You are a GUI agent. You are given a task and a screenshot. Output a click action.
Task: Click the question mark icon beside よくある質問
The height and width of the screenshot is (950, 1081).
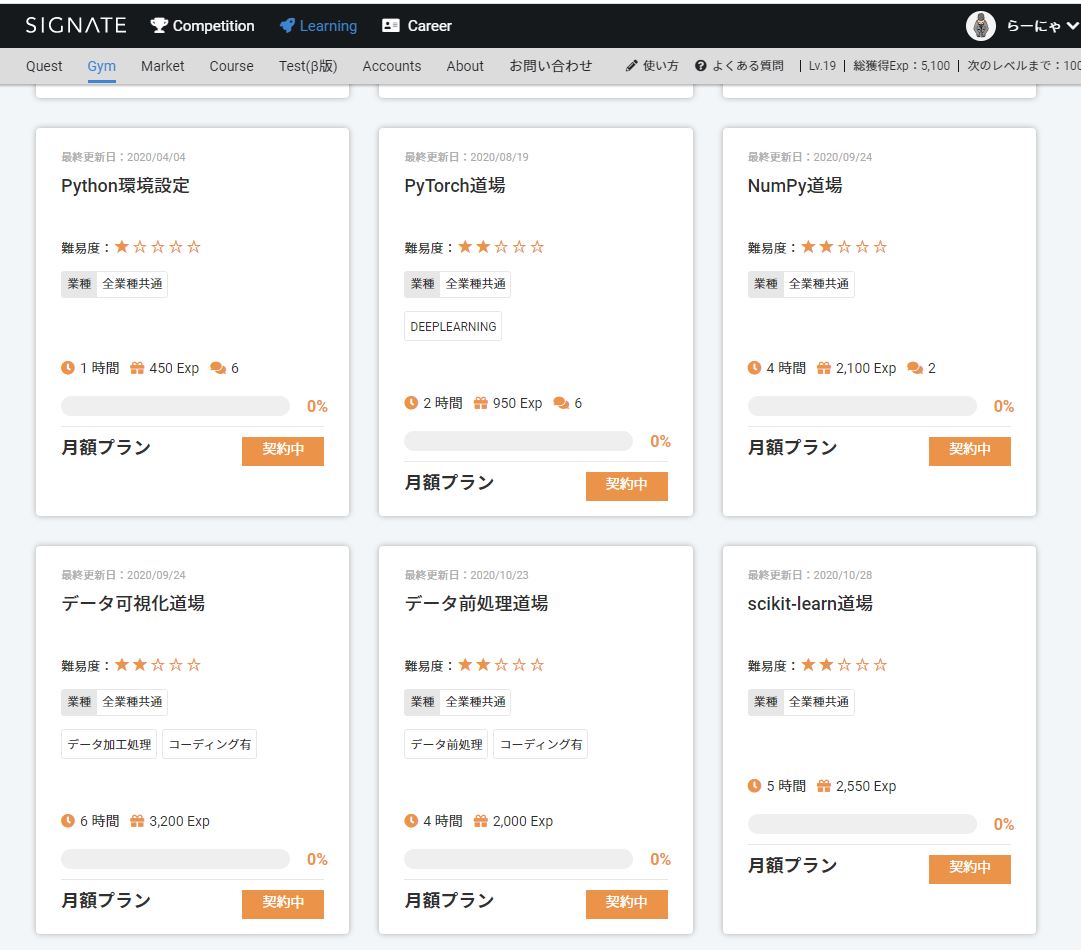[x=701, y=66]
